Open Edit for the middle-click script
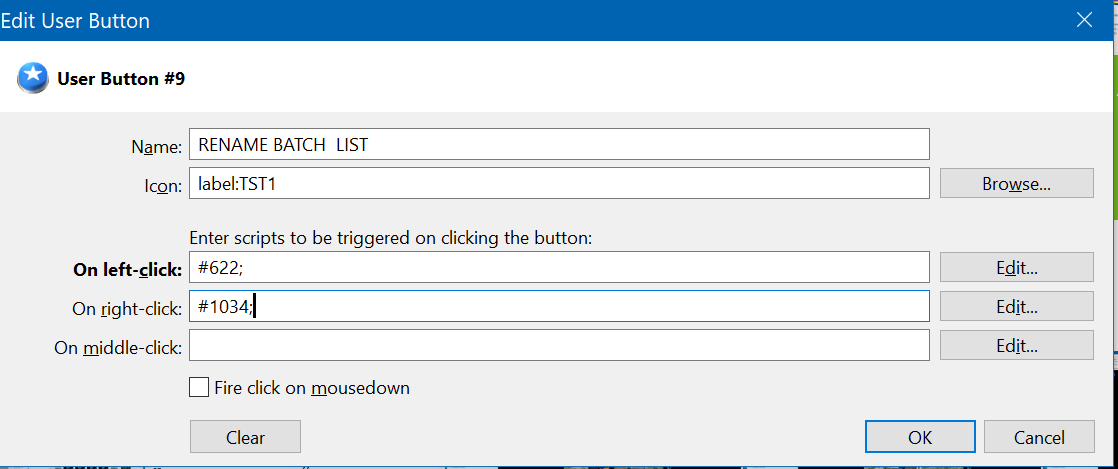The width and height of the screenshot is (1118, 469). [x=1016, y=346]
